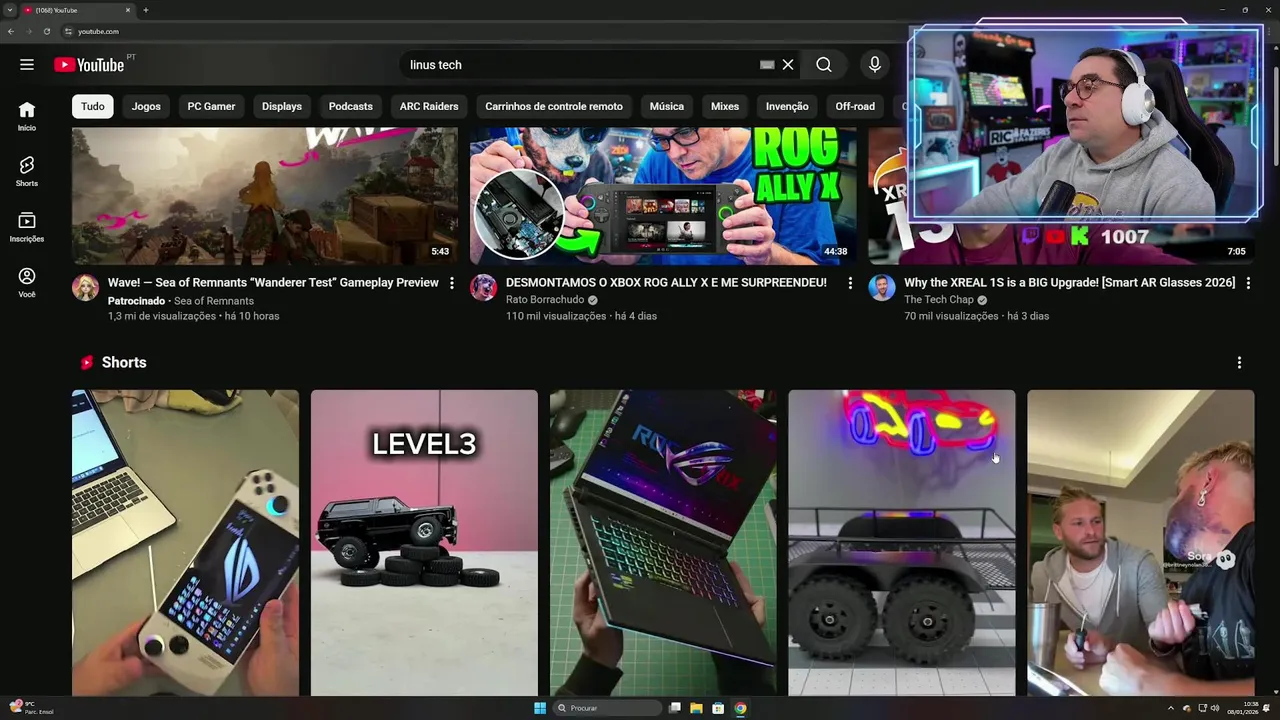The image size is (1280, 720).
Task: Play the ROG laptop Short
Action: point(663,542)
